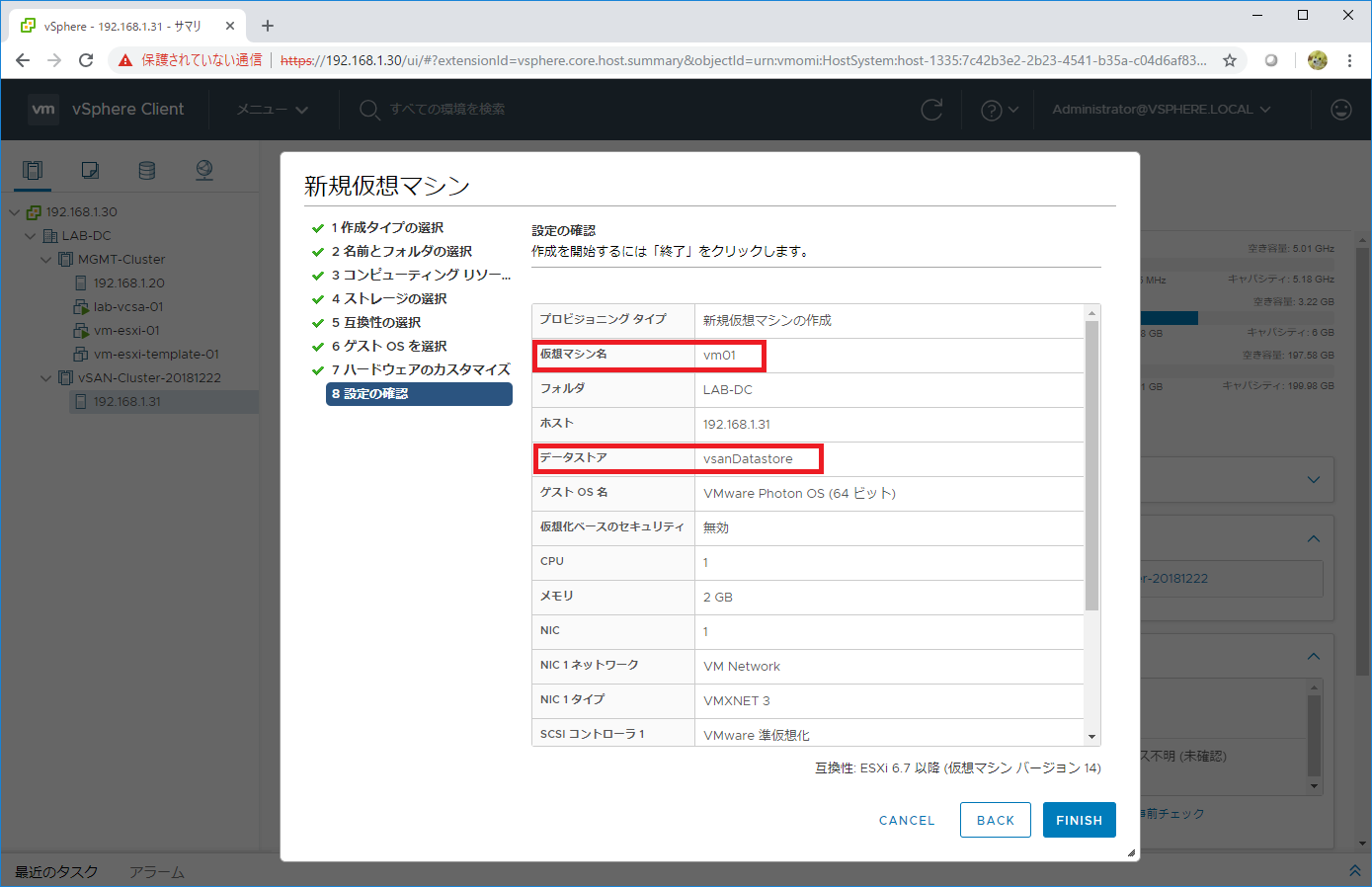Click the summary table scroll-down arrow
Screen dimensions: 1372x887
coord(1091,736)
